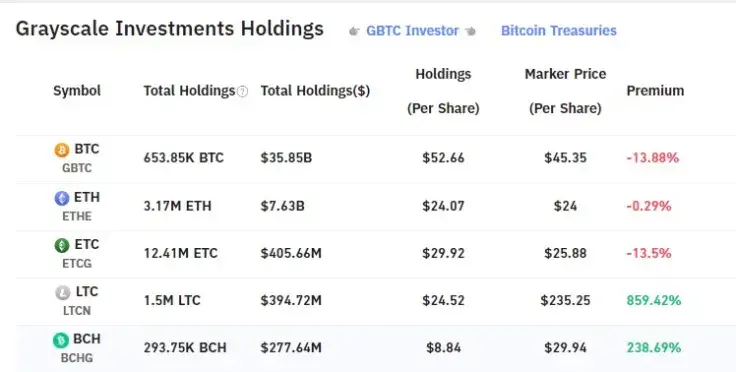Click the Litecoin LTC coin icon

(x=63, y=293)
